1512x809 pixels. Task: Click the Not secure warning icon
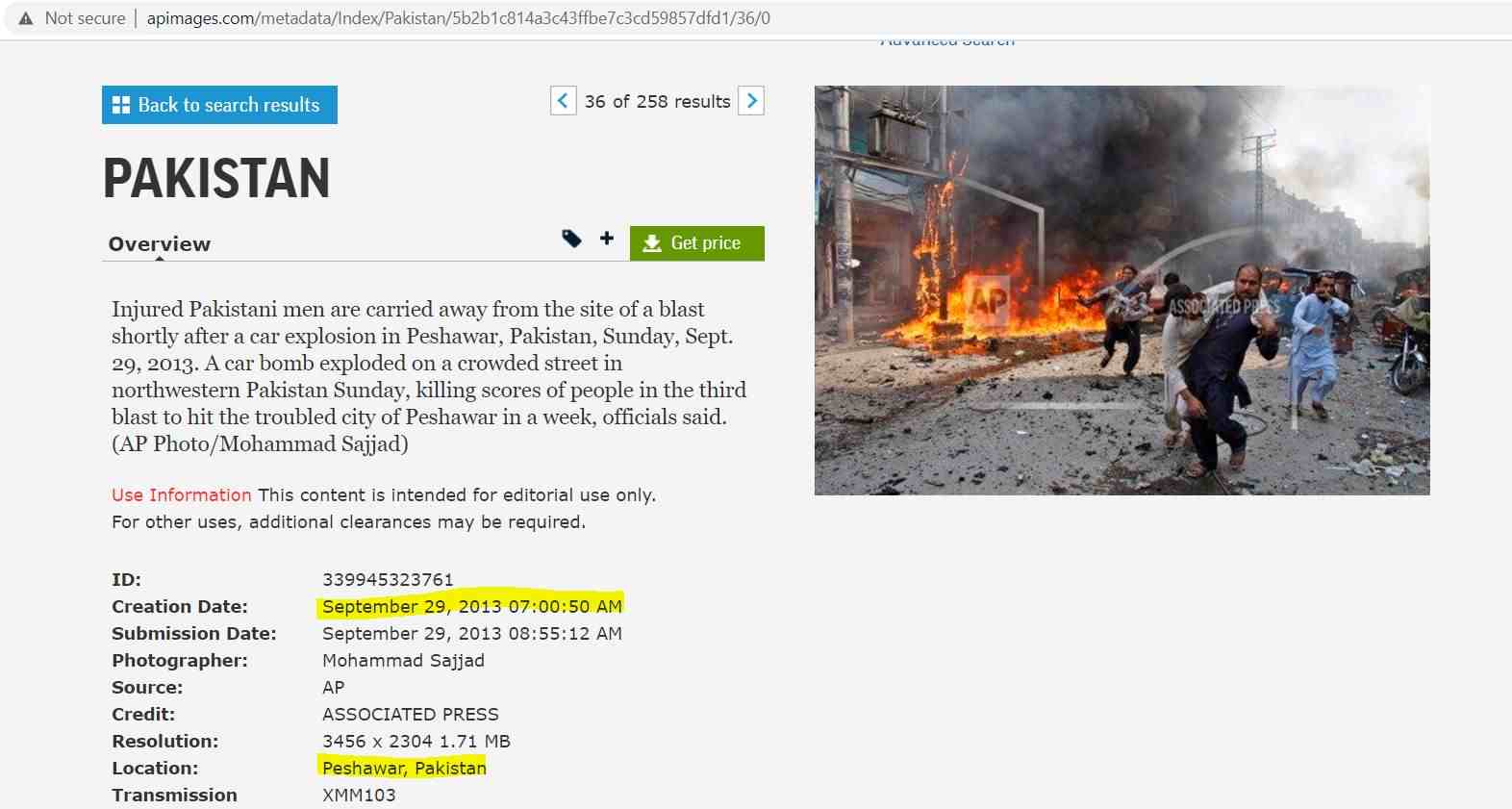(26, 18)
